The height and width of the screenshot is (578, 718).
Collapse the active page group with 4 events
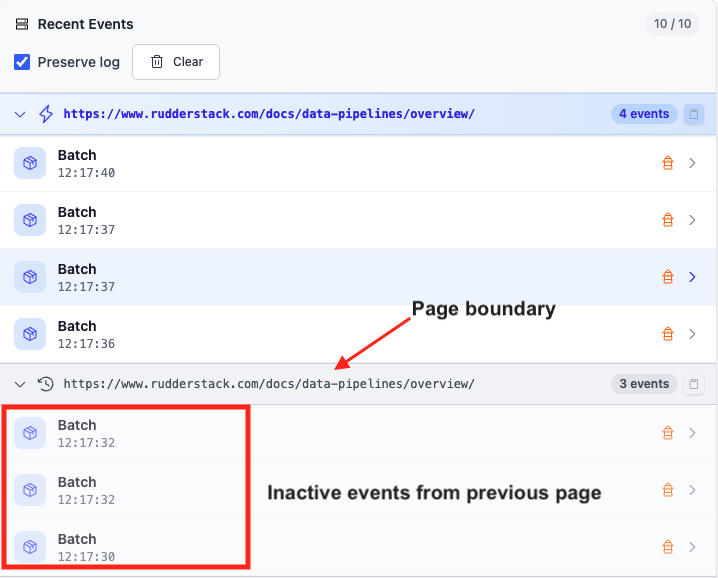click(20, 114)
